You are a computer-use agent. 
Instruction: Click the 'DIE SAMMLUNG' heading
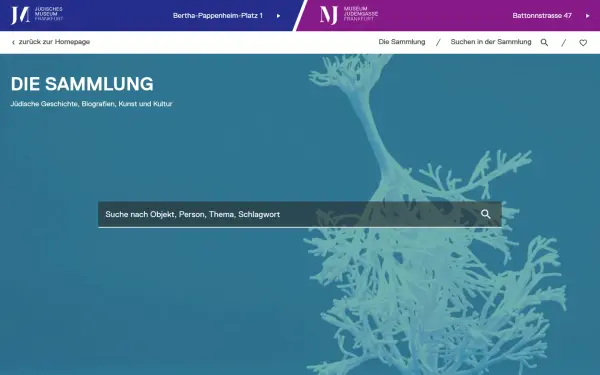pyautogui.click(x=82, y=84)
